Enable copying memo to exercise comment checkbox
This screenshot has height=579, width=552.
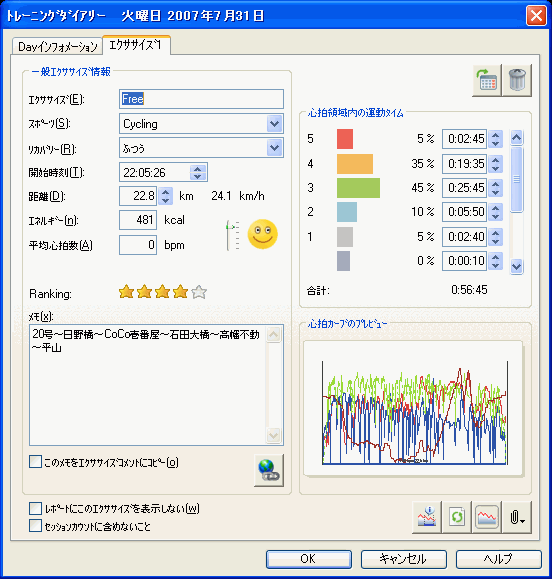pyautogui.click(x=35, y=462)
